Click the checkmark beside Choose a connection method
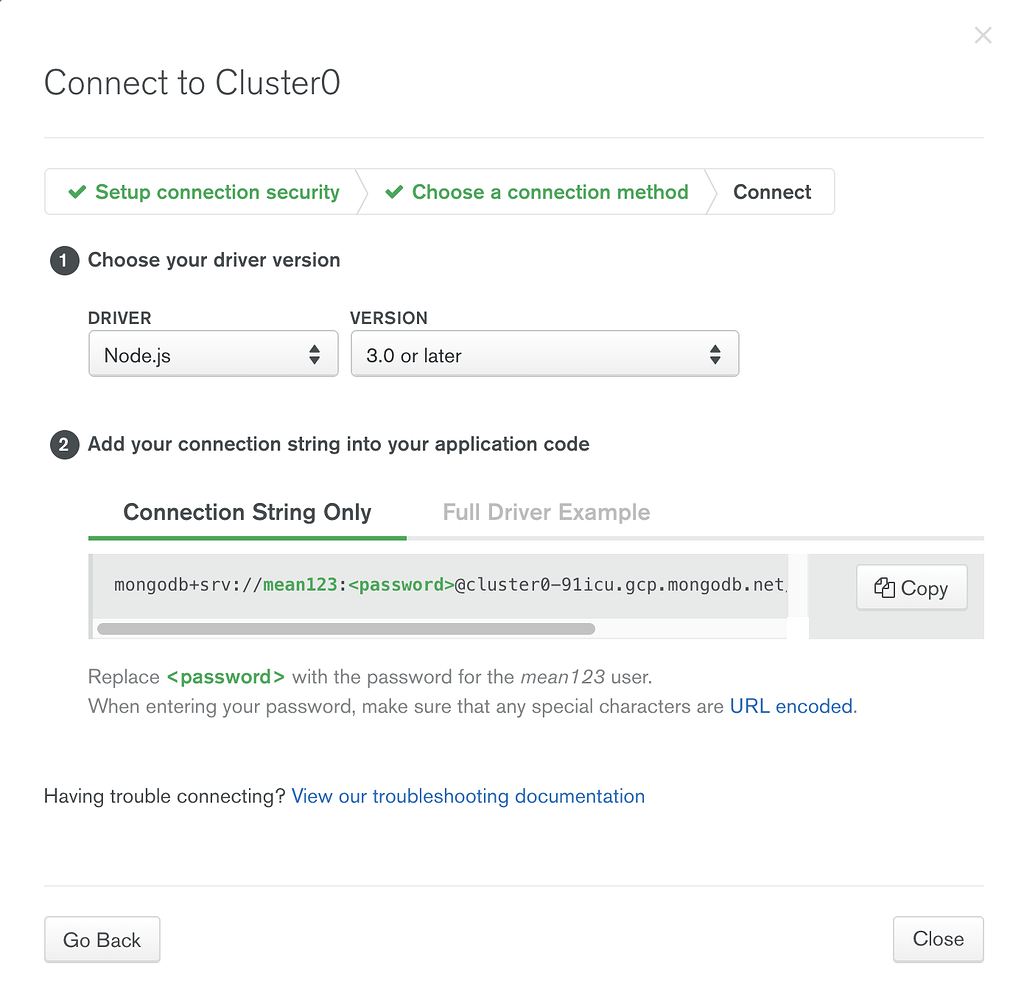The image size is (1024, 1003). (x=394, y=192)
